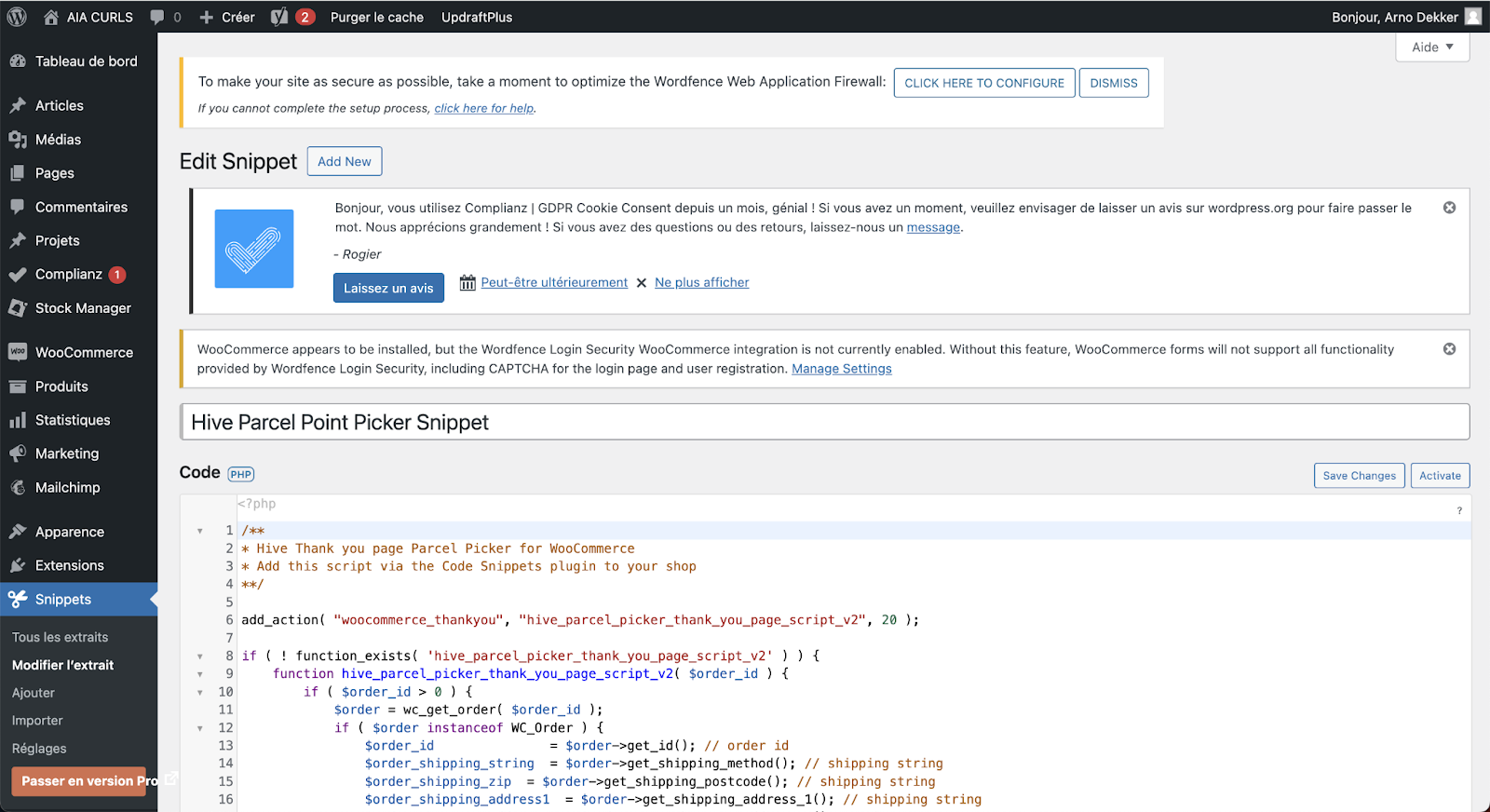Open UpdraftPlus in admin bar
Screen dimensions: 1490x812
[477, 17]
